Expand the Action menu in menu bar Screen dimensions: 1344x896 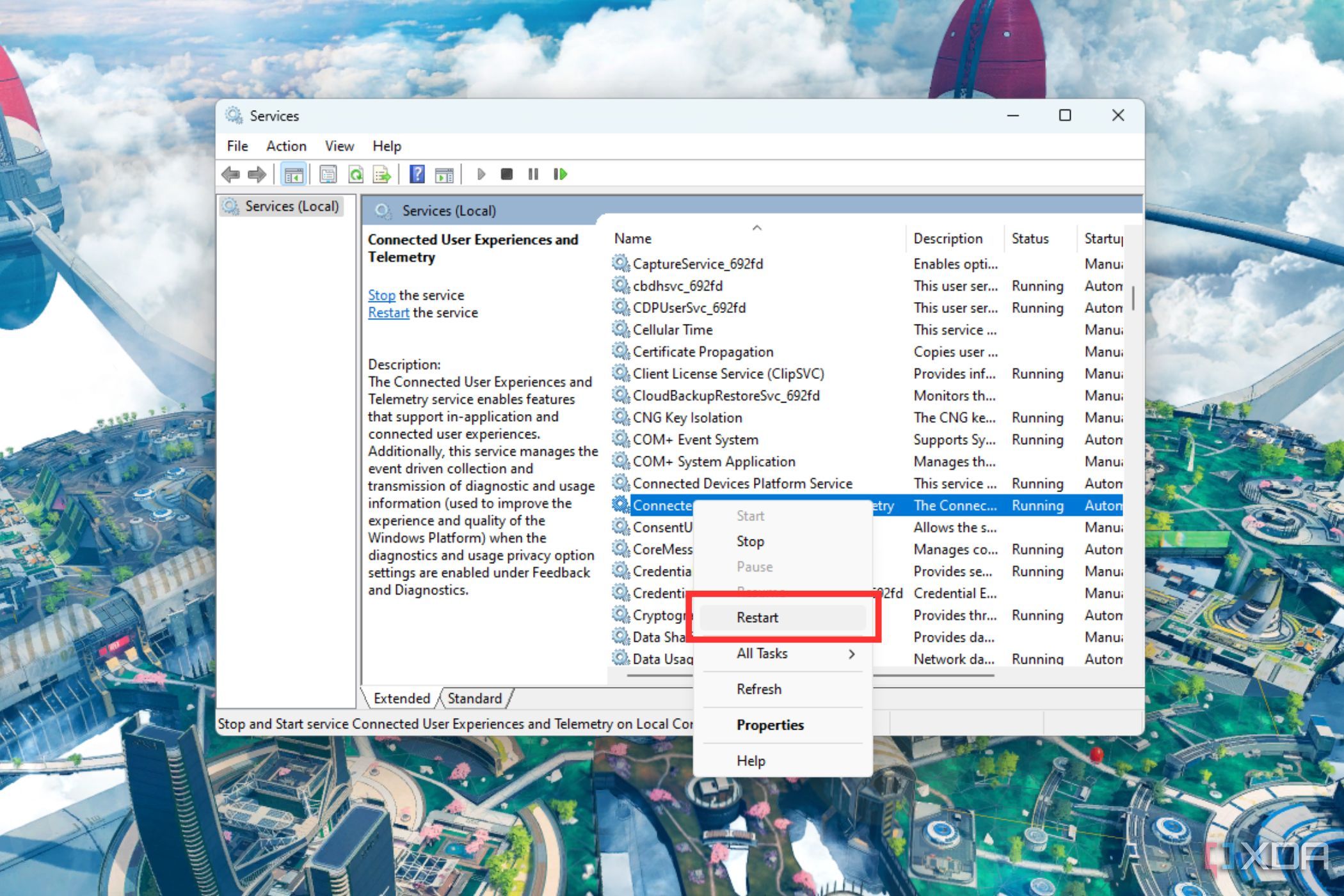tap(283, 145)
